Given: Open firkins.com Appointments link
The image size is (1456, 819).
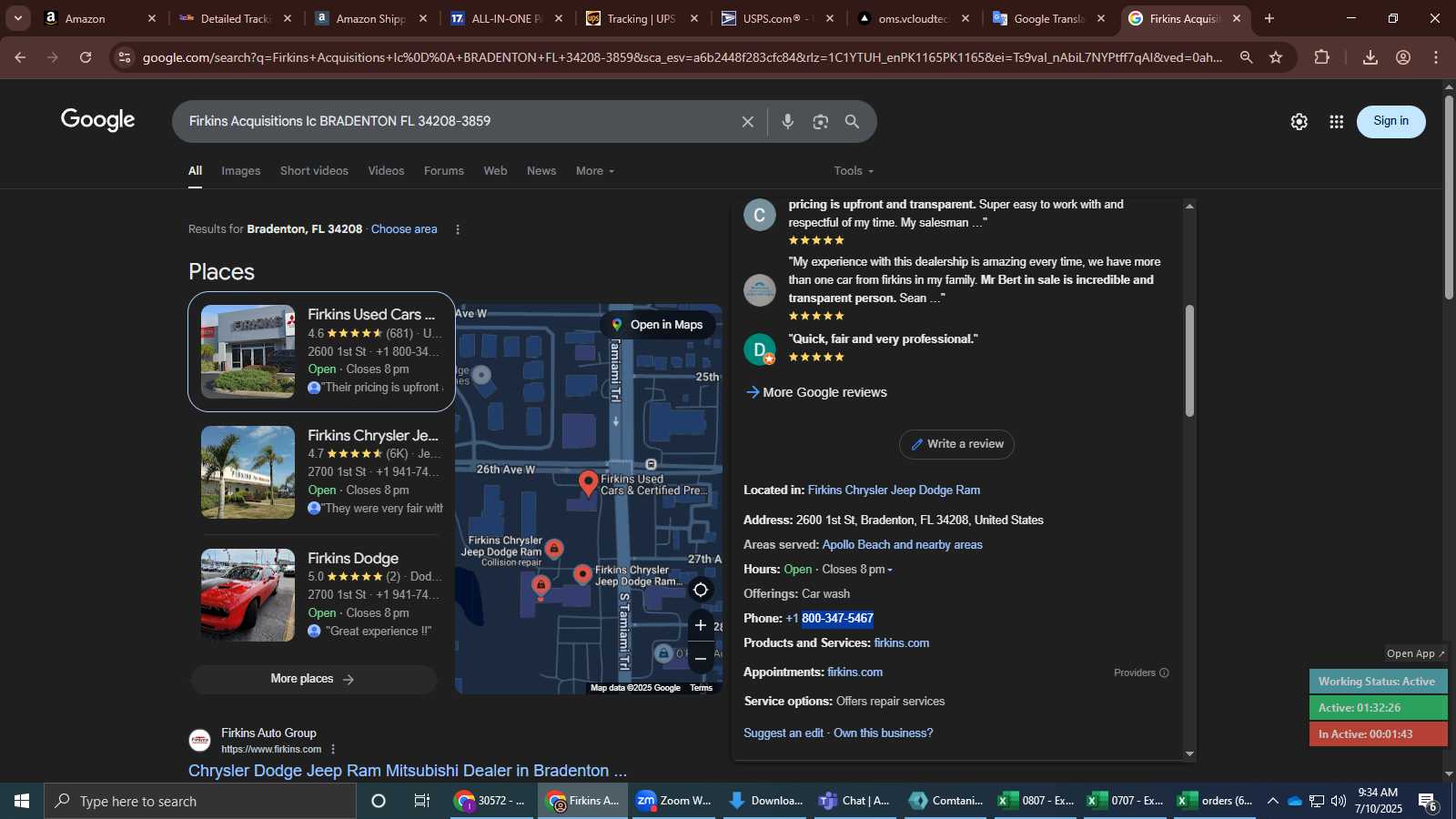Looking at the screenshot, I should [855, 672].
